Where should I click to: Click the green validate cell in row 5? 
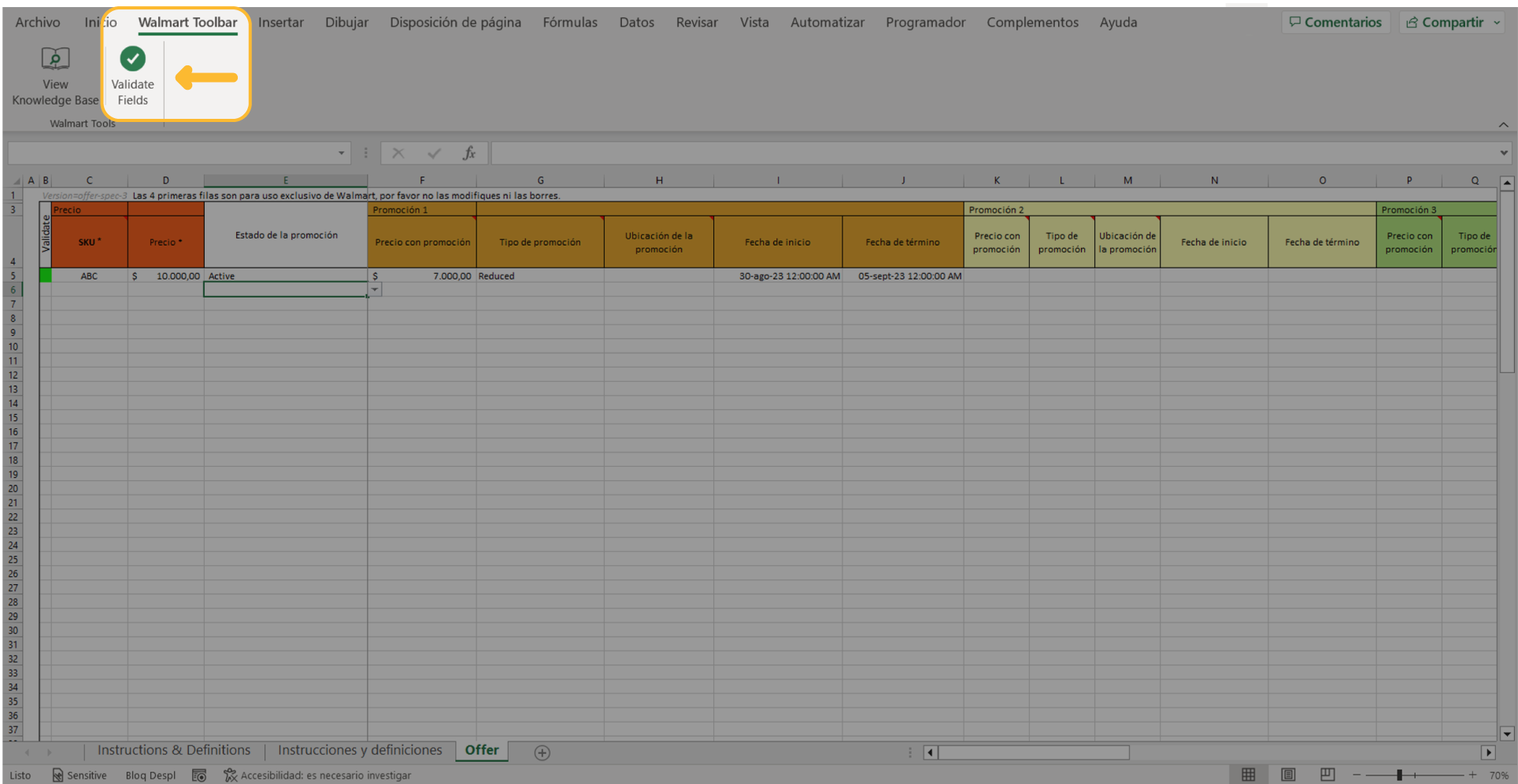46,276
